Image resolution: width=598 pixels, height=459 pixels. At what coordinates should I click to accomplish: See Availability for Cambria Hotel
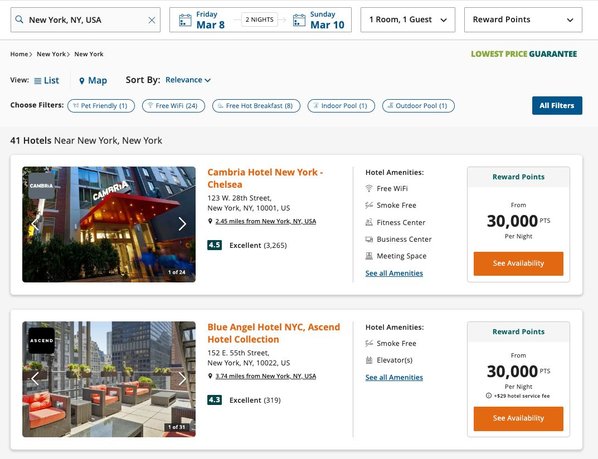pos(518,263)
